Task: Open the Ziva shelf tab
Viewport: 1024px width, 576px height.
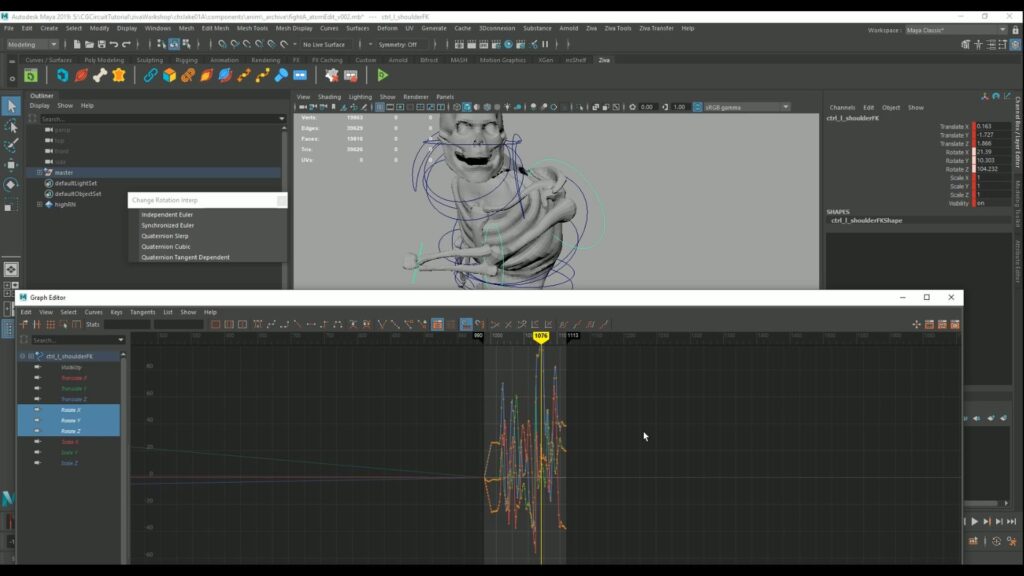Action: tap(604, 60)
